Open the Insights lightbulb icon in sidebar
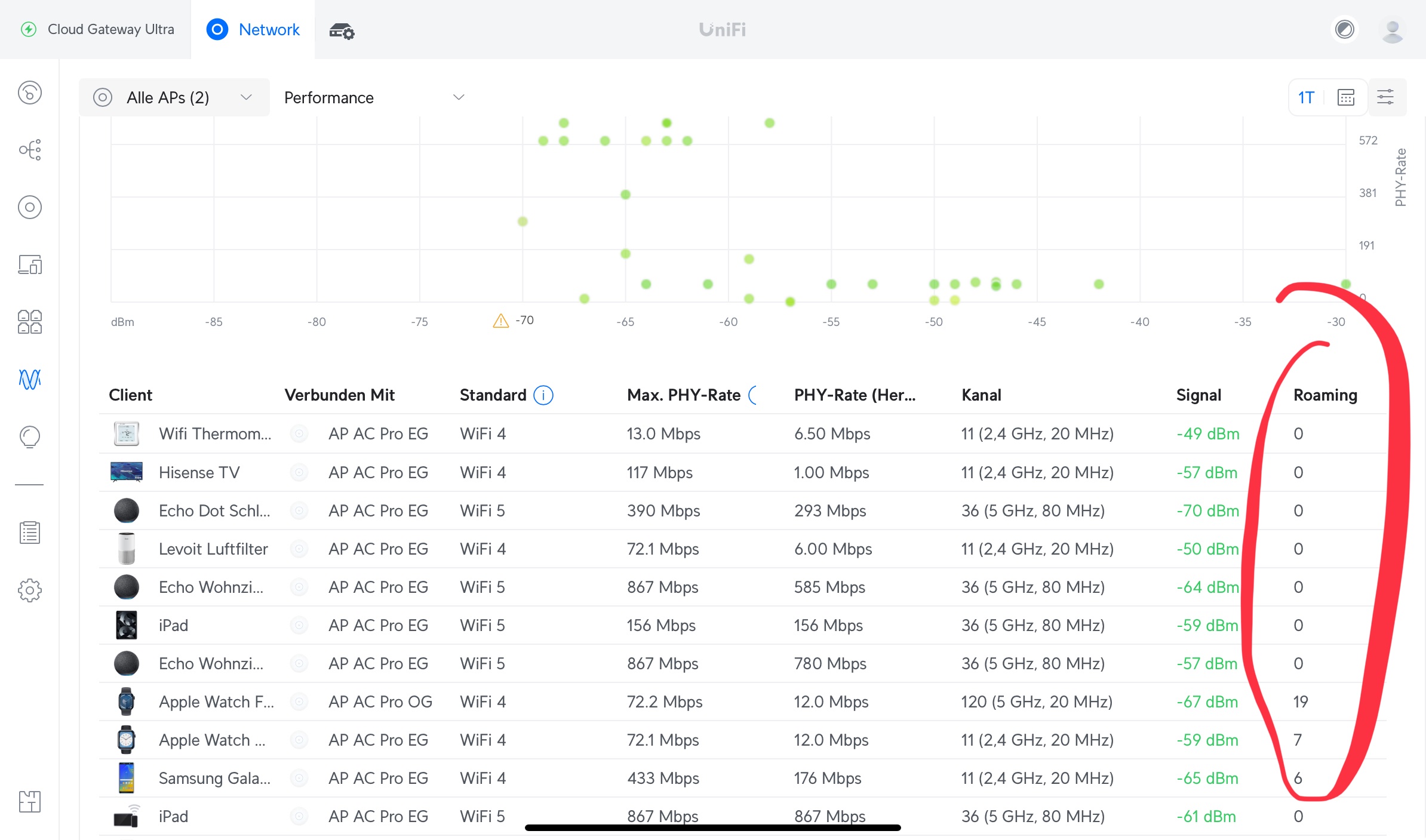1426x840 pixels. (x=29, y=436)
